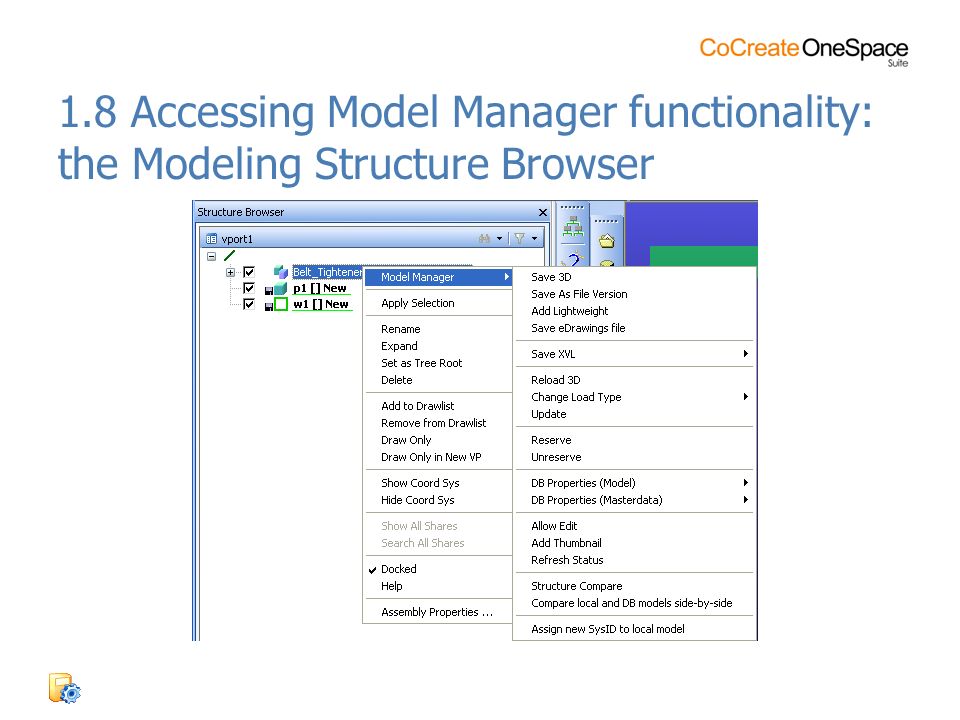Select Set as Tree Root
This screenshot has height=720, width=960.
coord(438,363)
